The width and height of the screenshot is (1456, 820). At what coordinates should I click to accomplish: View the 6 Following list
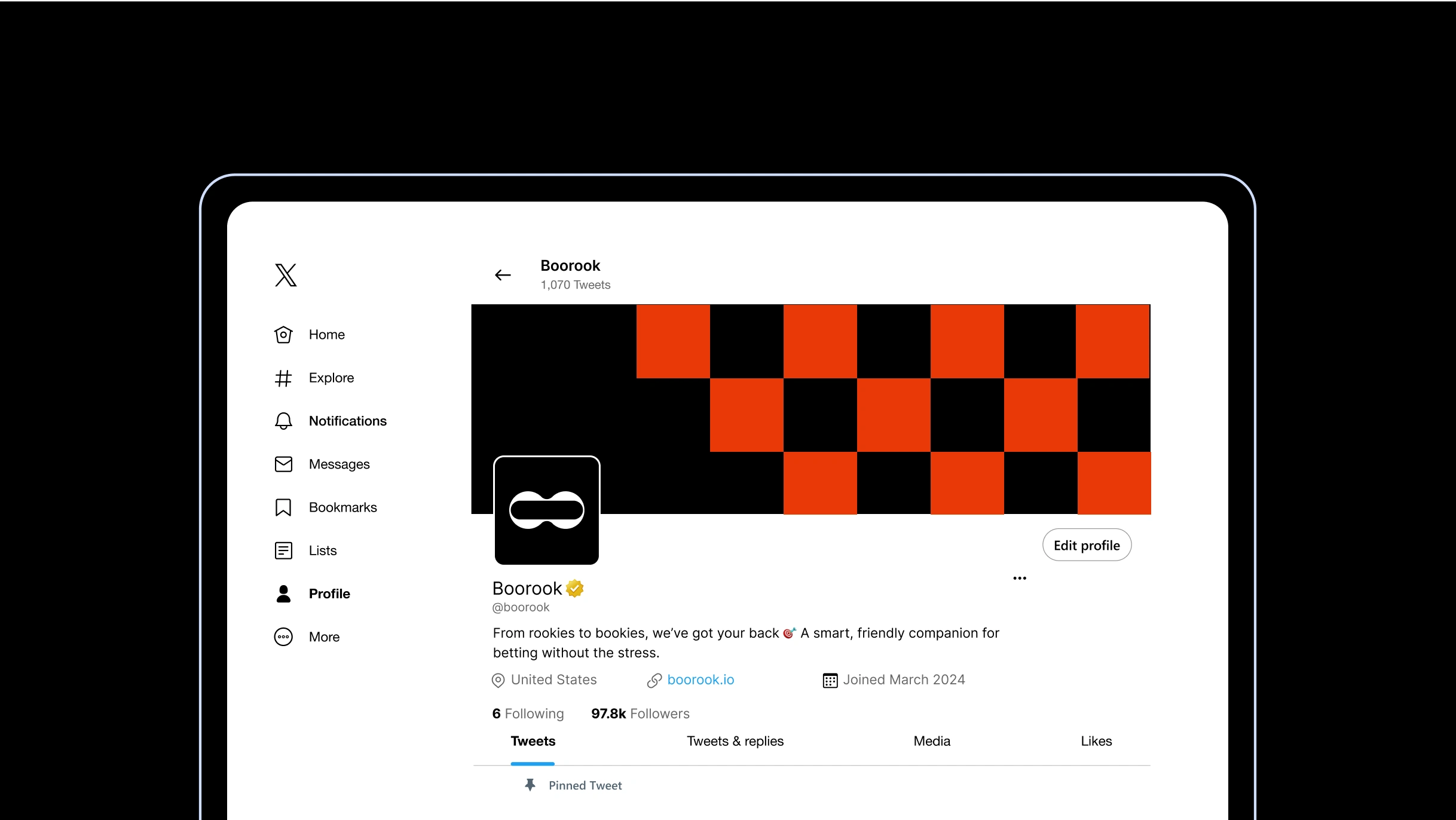528,714
